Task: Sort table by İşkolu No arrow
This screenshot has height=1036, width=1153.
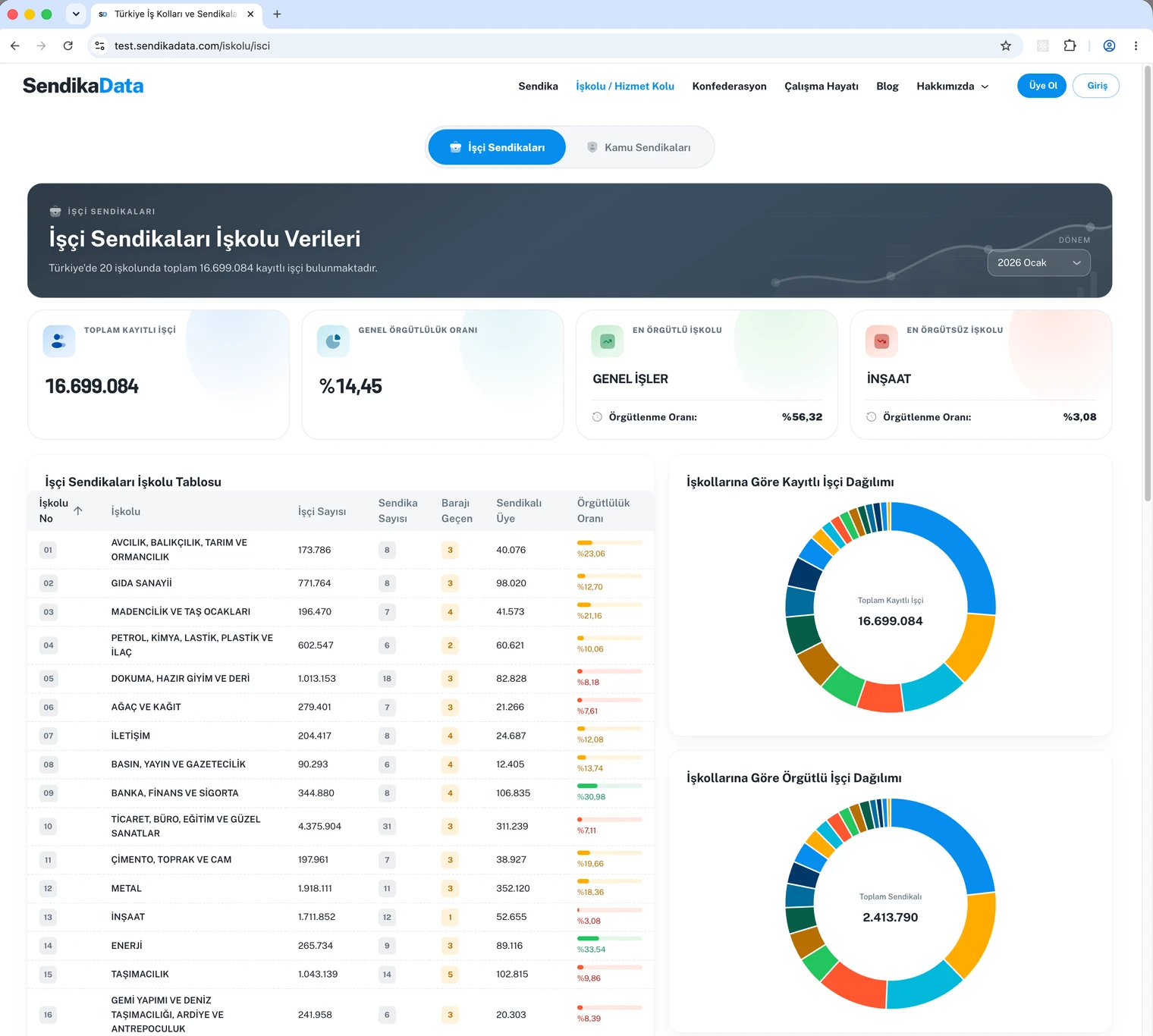Action: pyautogui.click(x=78, y=510)
